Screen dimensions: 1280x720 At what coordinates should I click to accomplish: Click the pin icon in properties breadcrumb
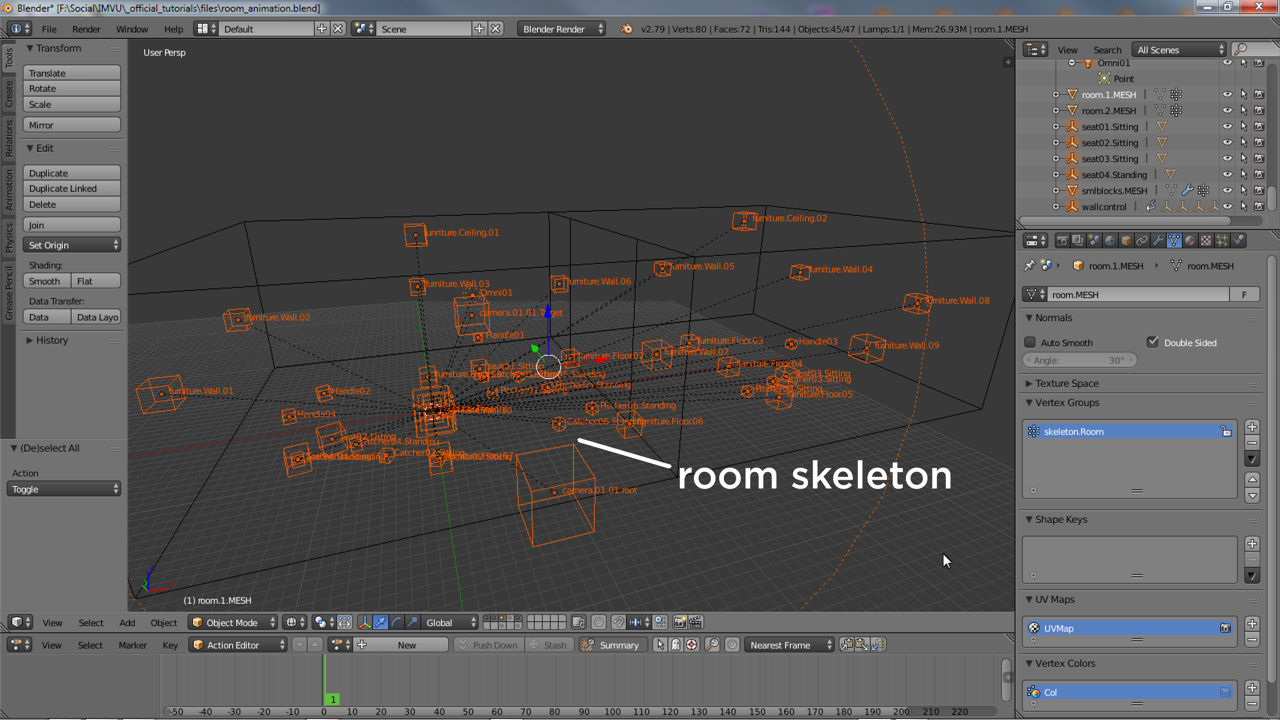pos(1029,266)
